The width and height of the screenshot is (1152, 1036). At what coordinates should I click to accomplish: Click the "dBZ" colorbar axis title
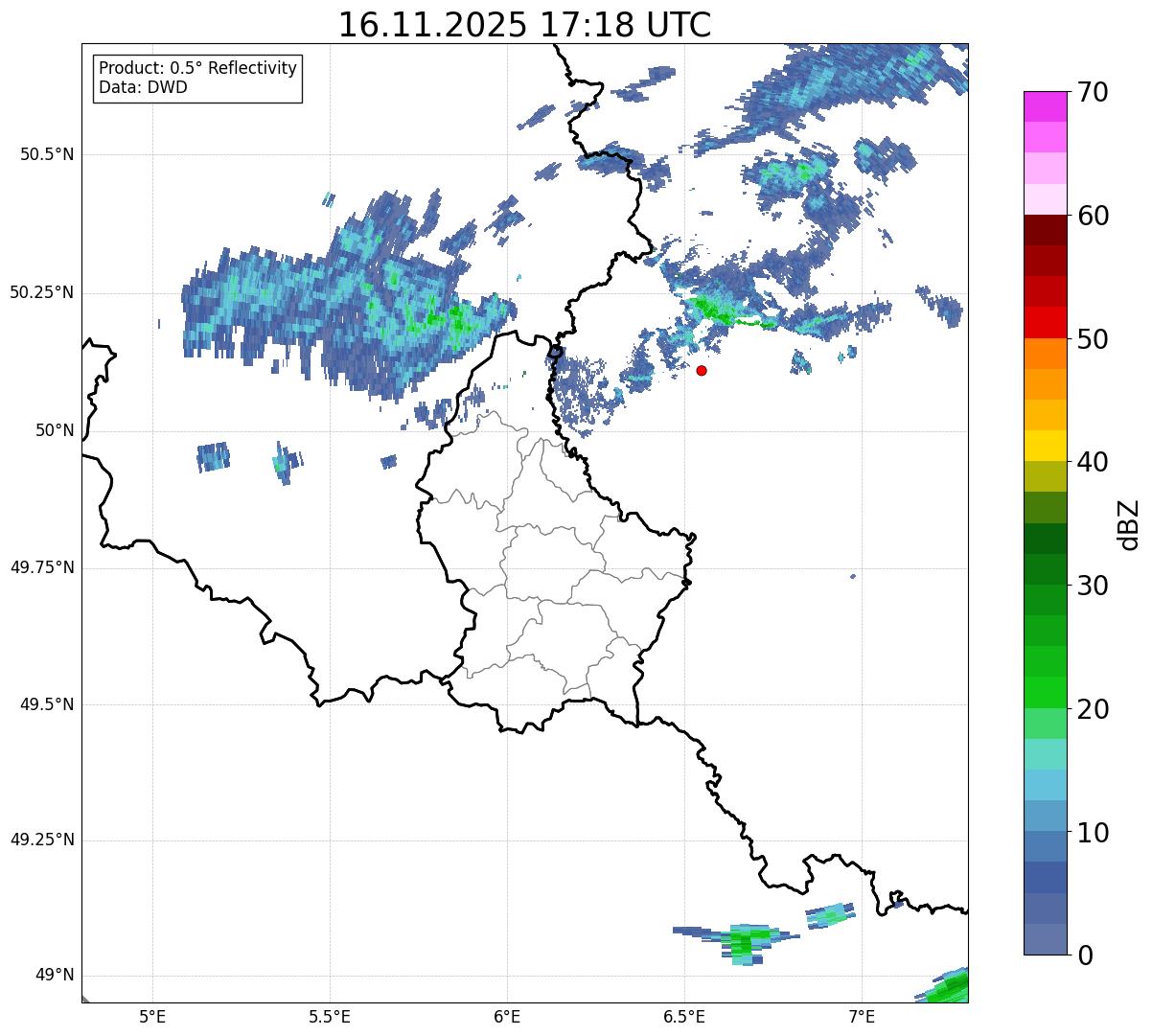pos(1129,523)
